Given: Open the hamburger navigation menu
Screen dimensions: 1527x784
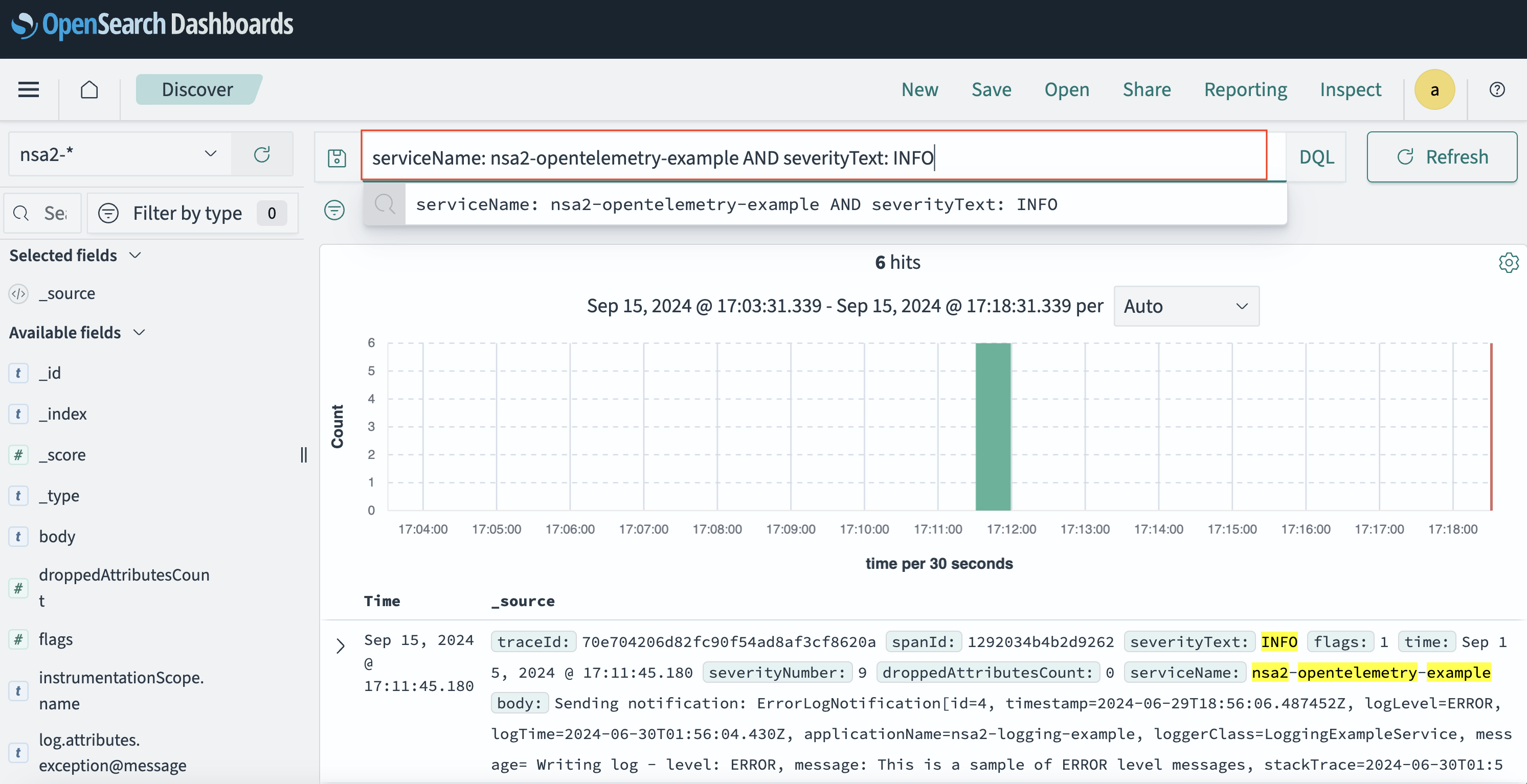Looking at the screenshot, I should 29,89.
